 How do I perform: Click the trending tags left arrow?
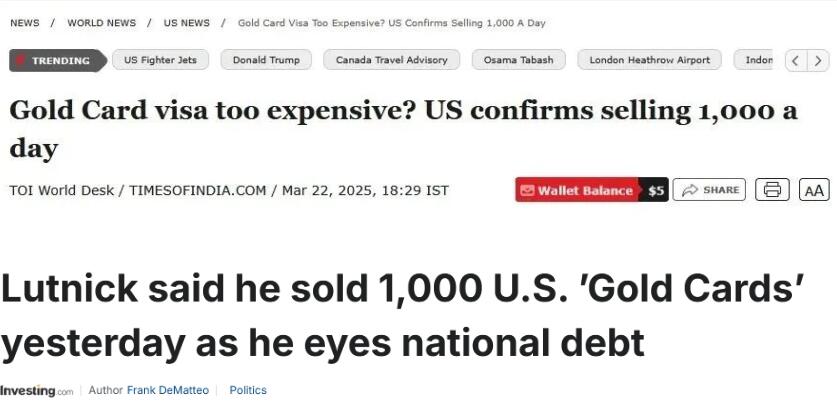(x=796, y=60)
